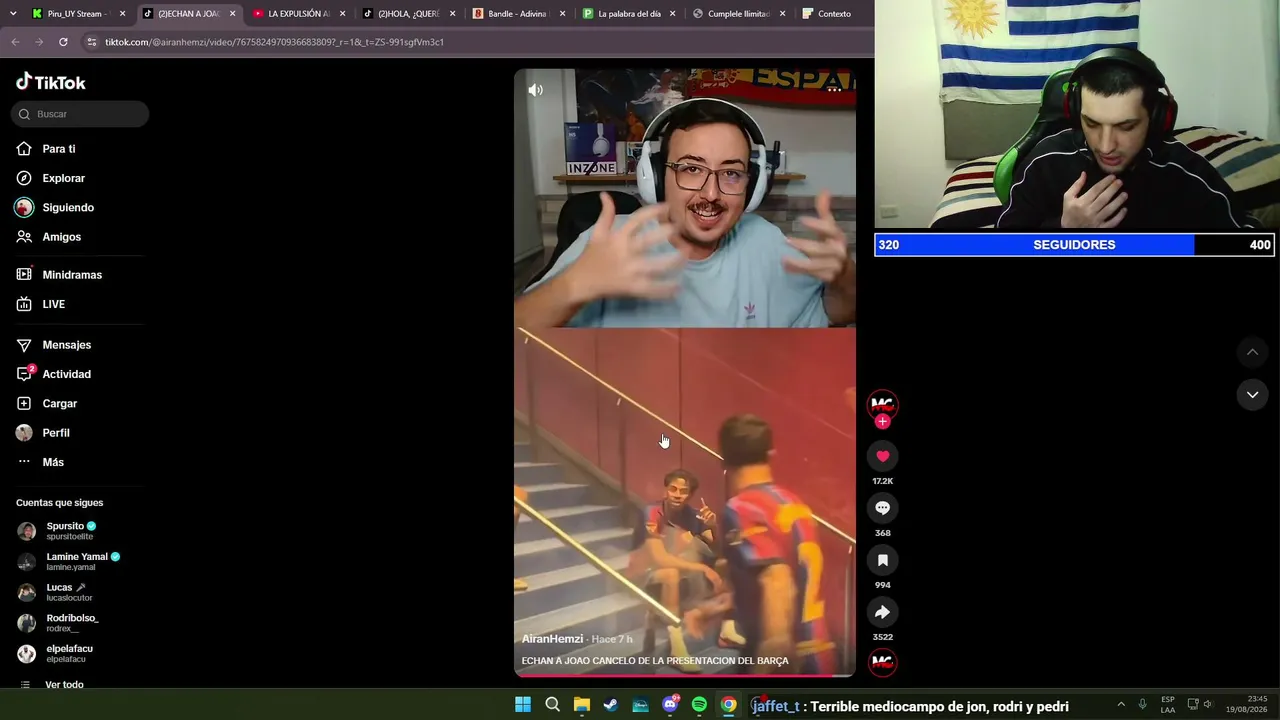Image resolution: width=1280 pixels, height=720 pixels.
Task: Open AiranHemzi author name on video
Action: click(552, 639)
